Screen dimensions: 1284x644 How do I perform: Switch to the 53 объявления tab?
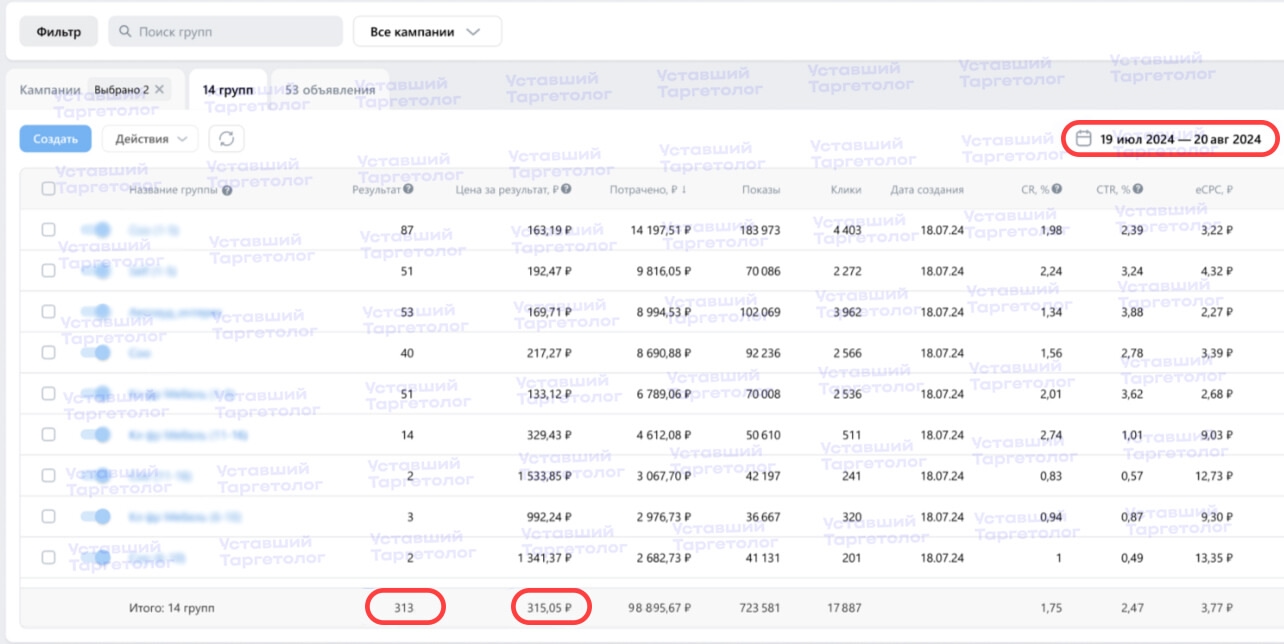(x=330, y=90)
